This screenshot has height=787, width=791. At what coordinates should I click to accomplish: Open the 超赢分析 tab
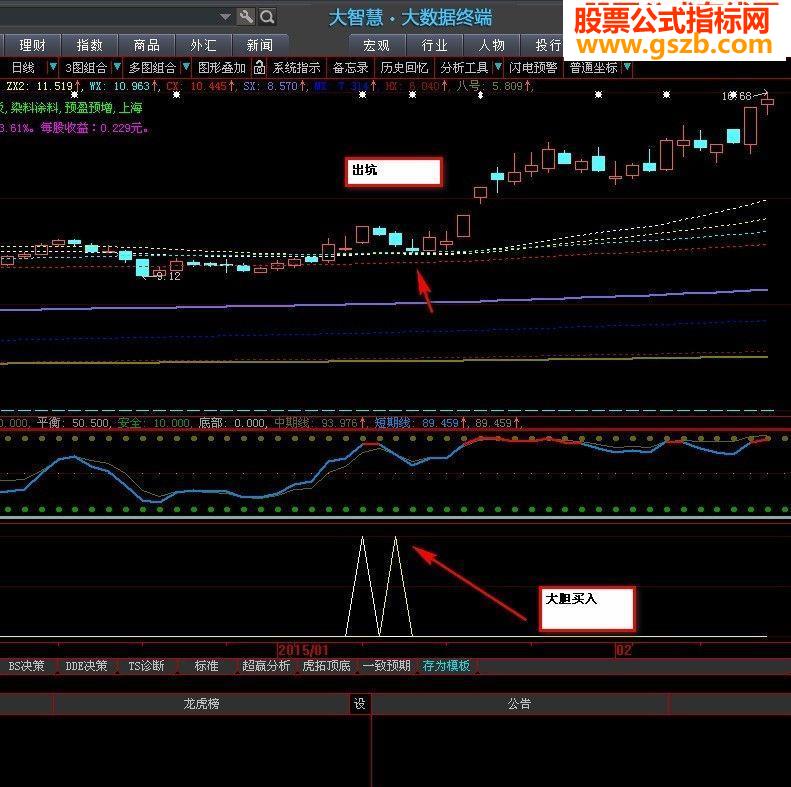[x=266, y=666]
